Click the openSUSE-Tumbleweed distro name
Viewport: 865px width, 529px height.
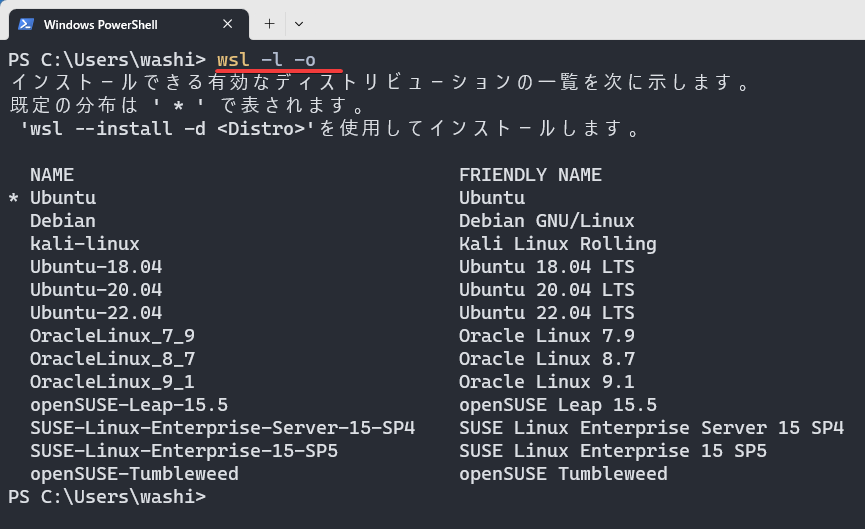135,474
